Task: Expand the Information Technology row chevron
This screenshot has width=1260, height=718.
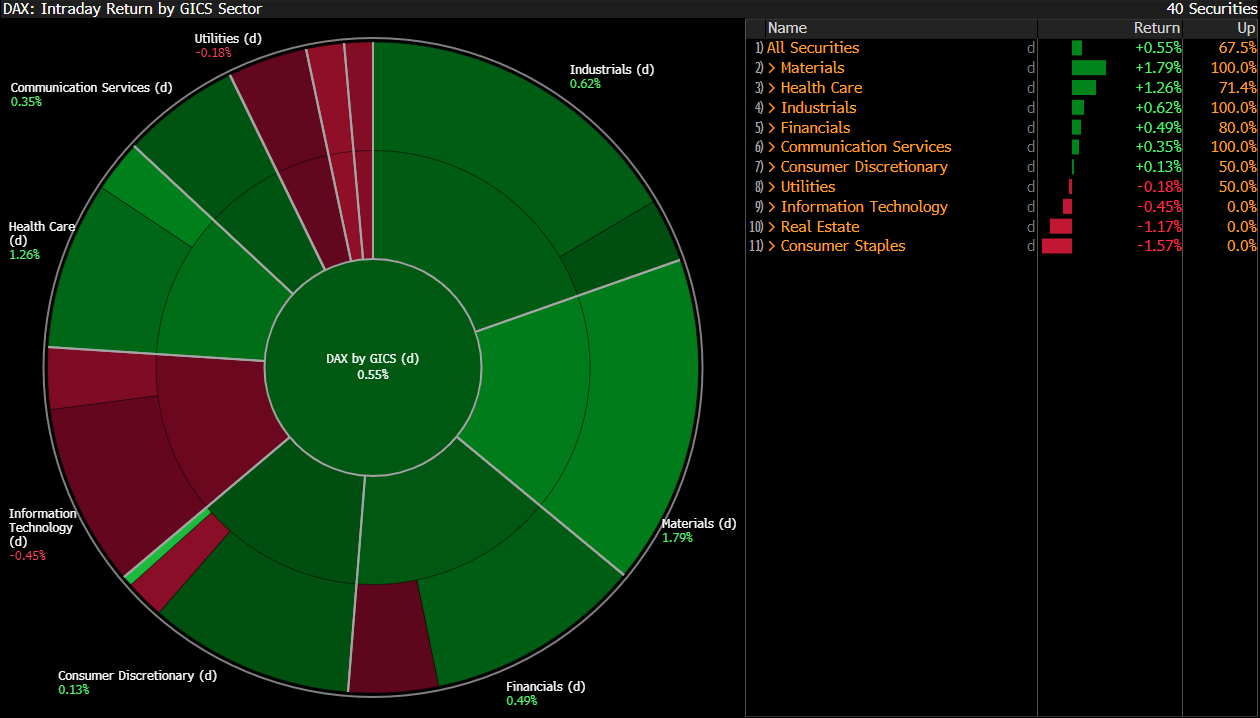Action: coord(771,207)
